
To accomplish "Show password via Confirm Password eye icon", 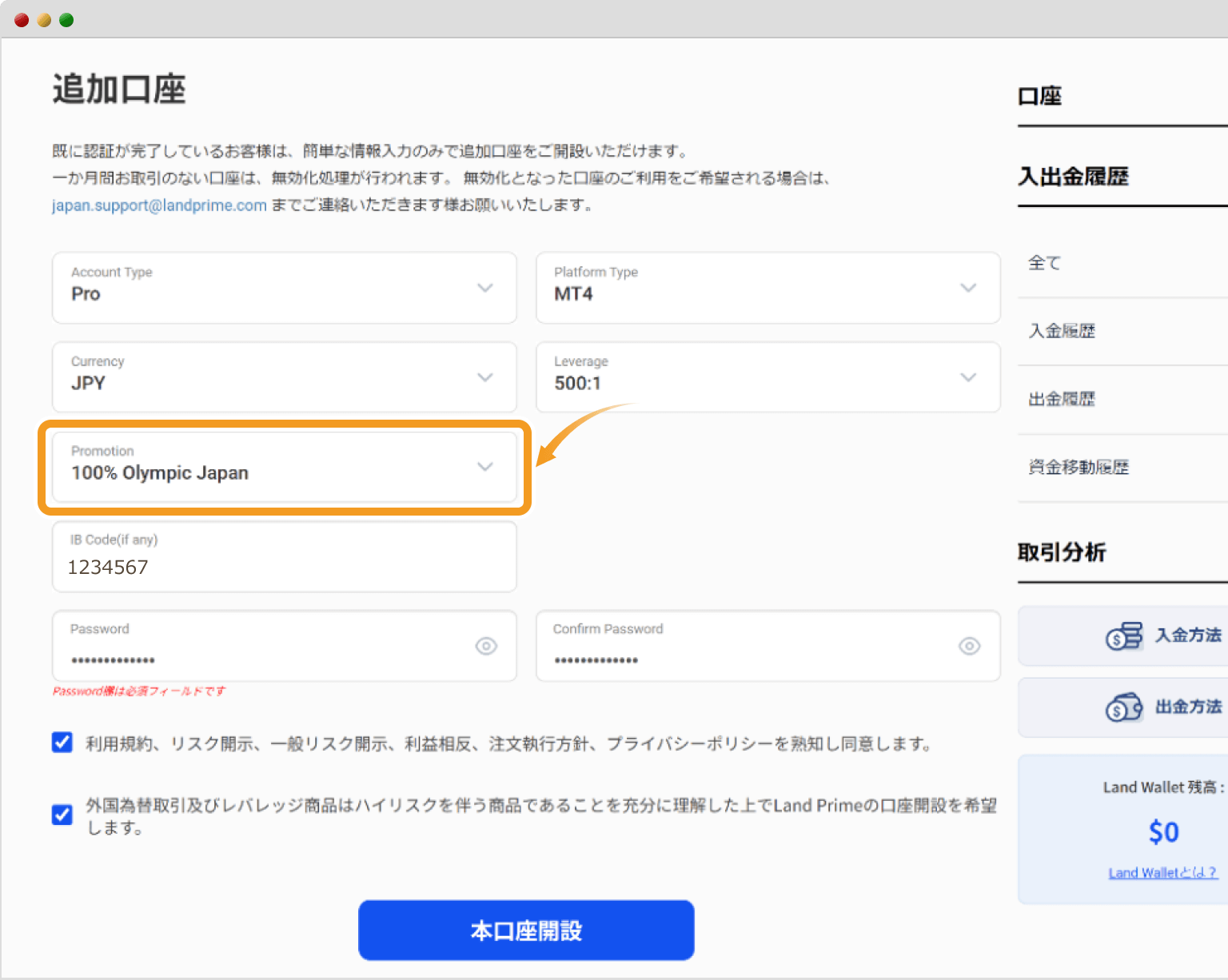I will click(969, 646).
